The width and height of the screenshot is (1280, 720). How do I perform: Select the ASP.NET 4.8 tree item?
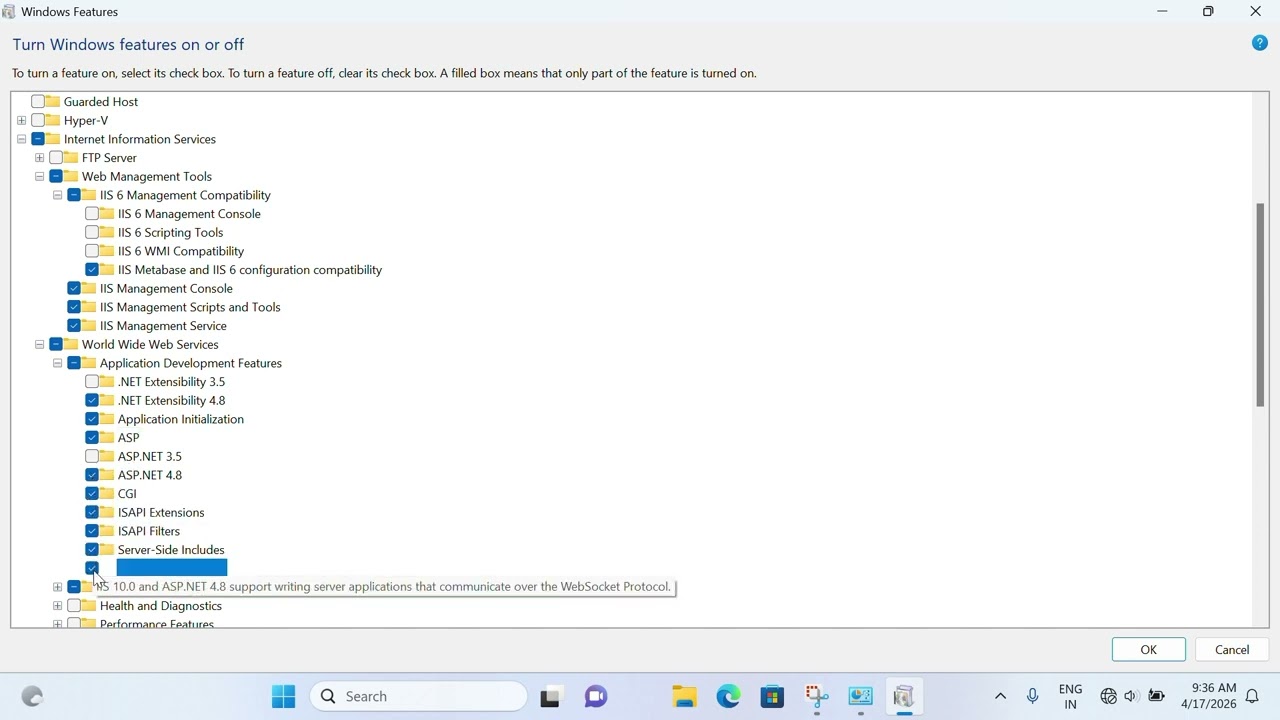[x=150, y=475]
